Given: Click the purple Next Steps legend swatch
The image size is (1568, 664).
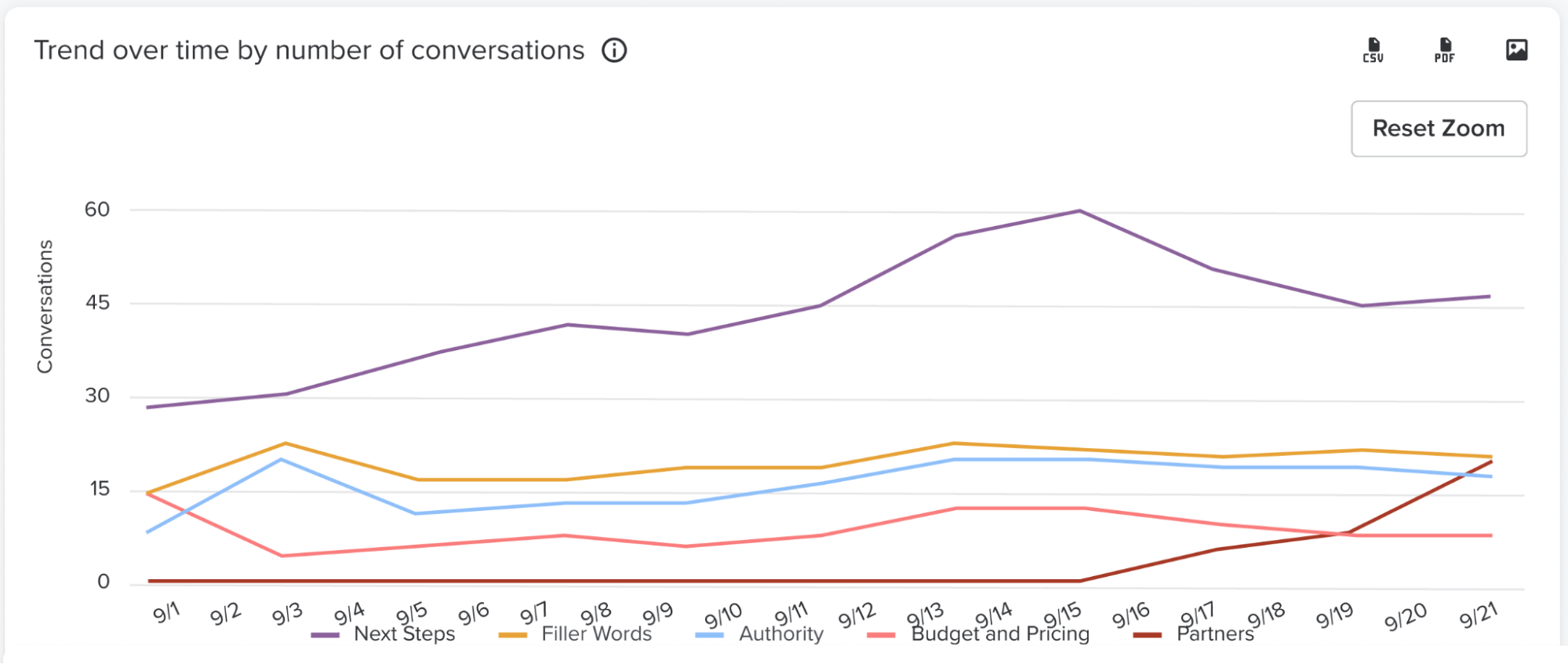Looking at the screenshot, I should click(x=325, y=635).
